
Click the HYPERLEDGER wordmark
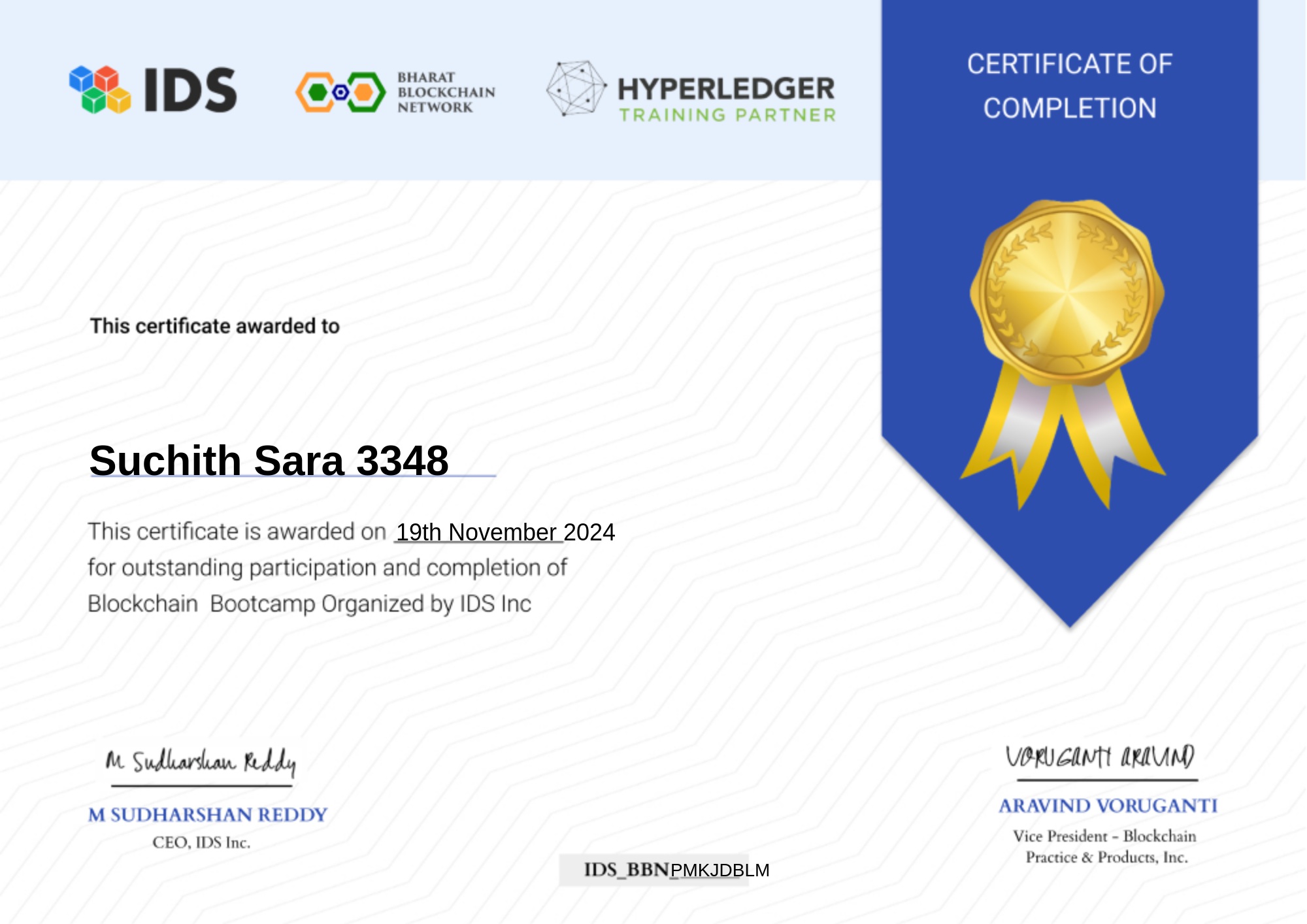tap(726, 89)
